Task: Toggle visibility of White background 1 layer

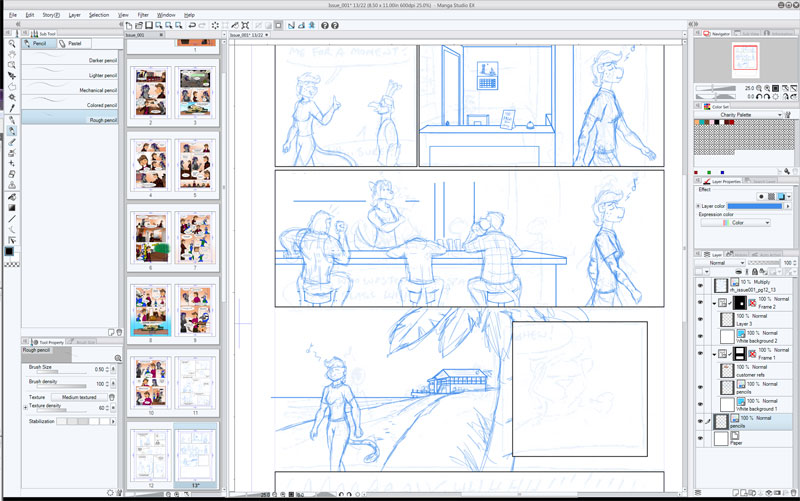Action: [x=701, y=405]
